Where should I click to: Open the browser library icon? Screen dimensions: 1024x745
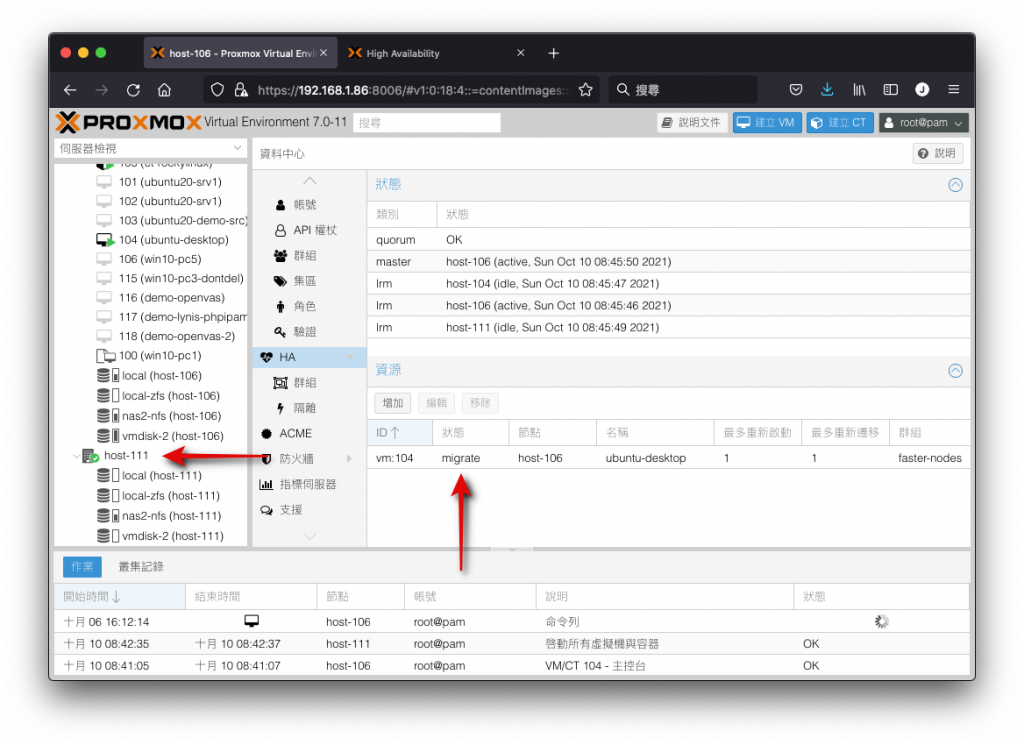click(x=859, y=89)
